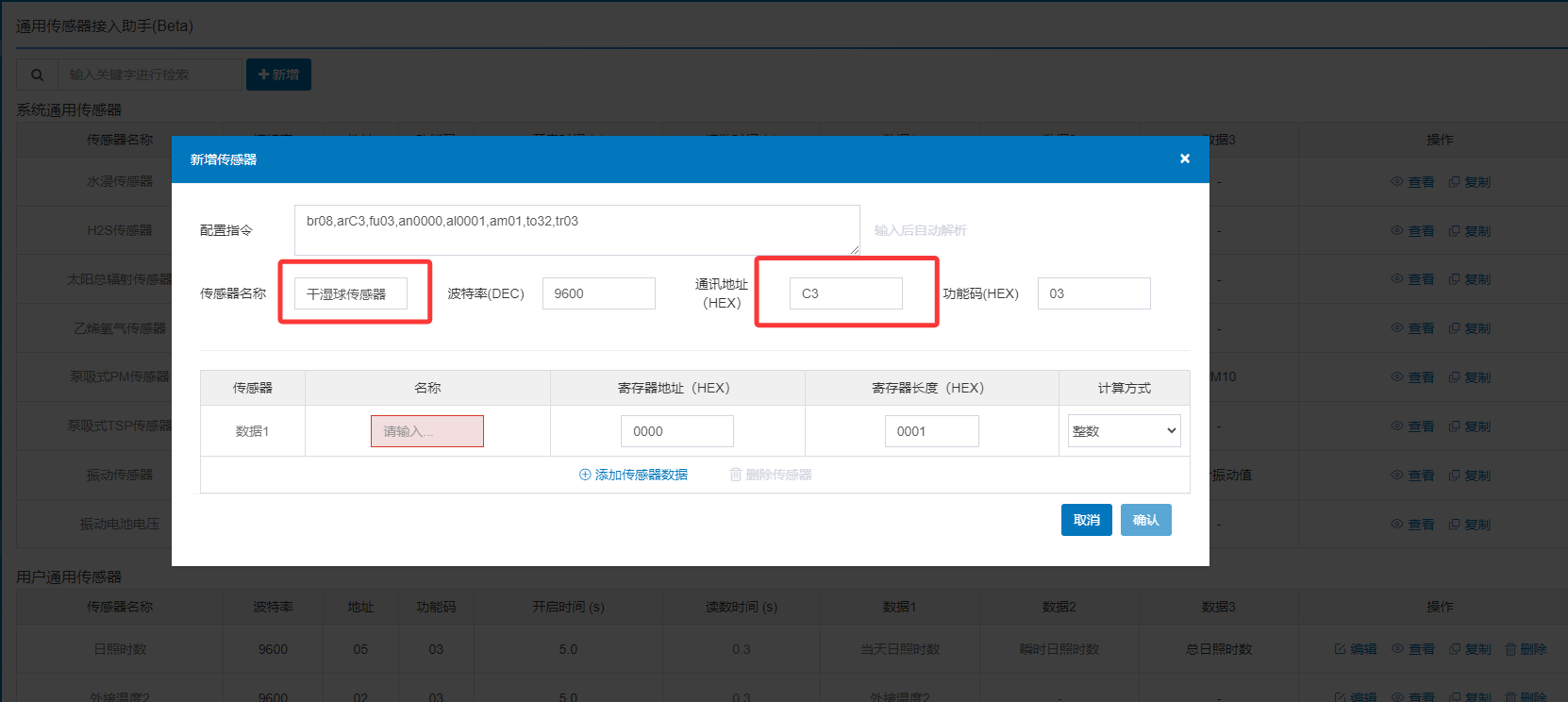The width and height of the screenshot is (1568, 702).
Task: Edit the 通讯地址 field showing C3
Action: [x=846, y=293]
